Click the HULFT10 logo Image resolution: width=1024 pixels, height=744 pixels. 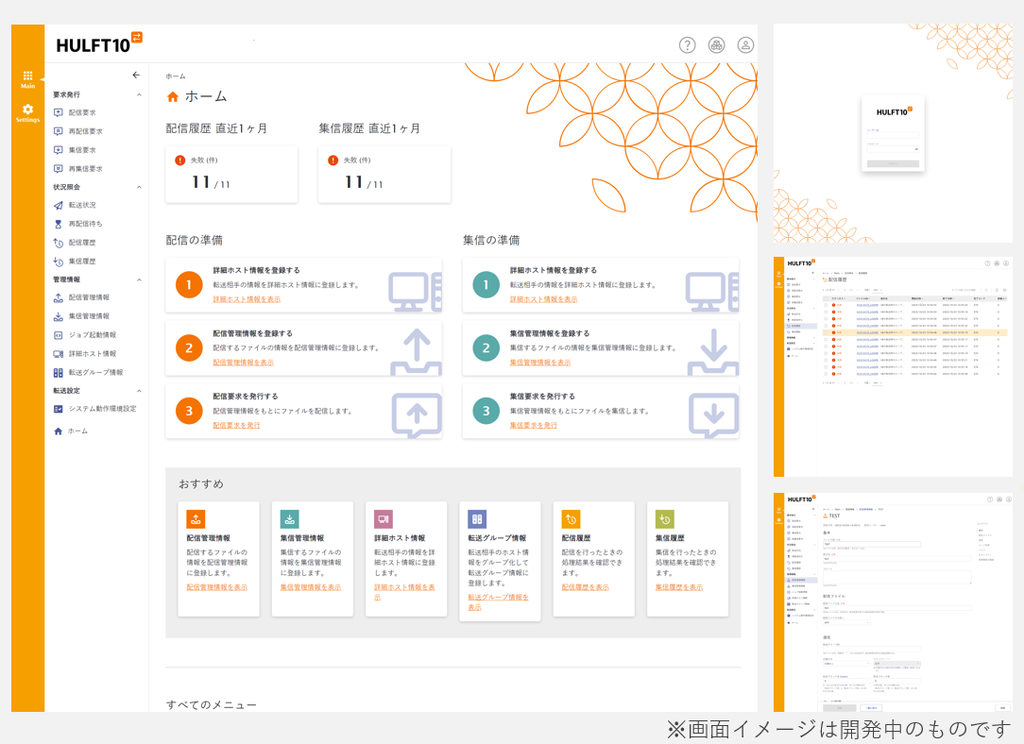click(99, 44)
